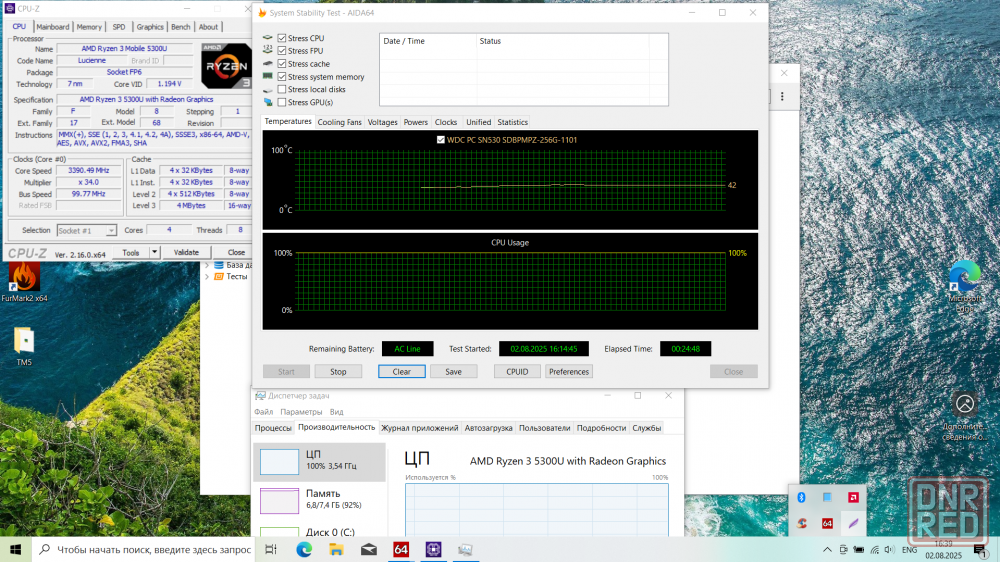Click Clear button in AIDA64

pos(402,371)
